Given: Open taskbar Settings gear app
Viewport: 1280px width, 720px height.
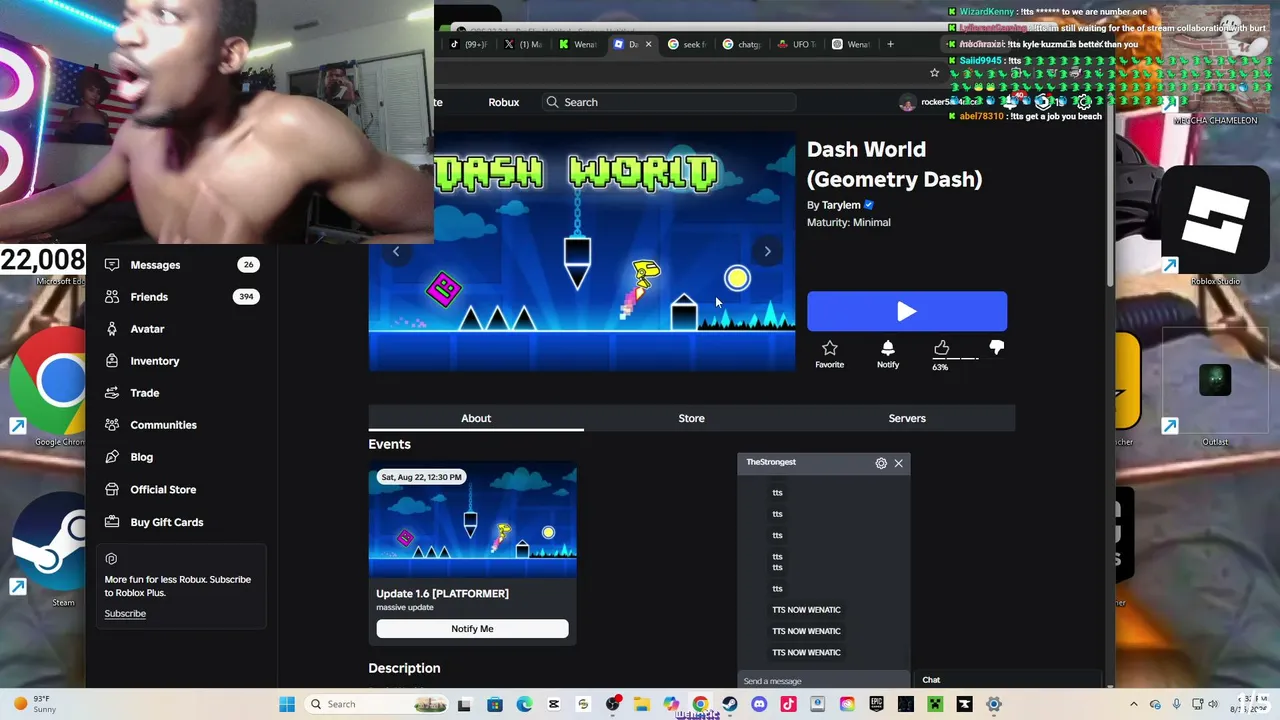Looking at the screenshot, I should click(993, 704).
